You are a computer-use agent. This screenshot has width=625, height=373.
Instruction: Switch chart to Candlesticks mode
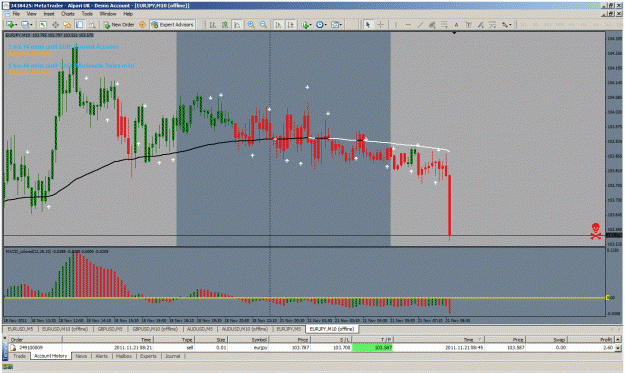coord(225,25)
